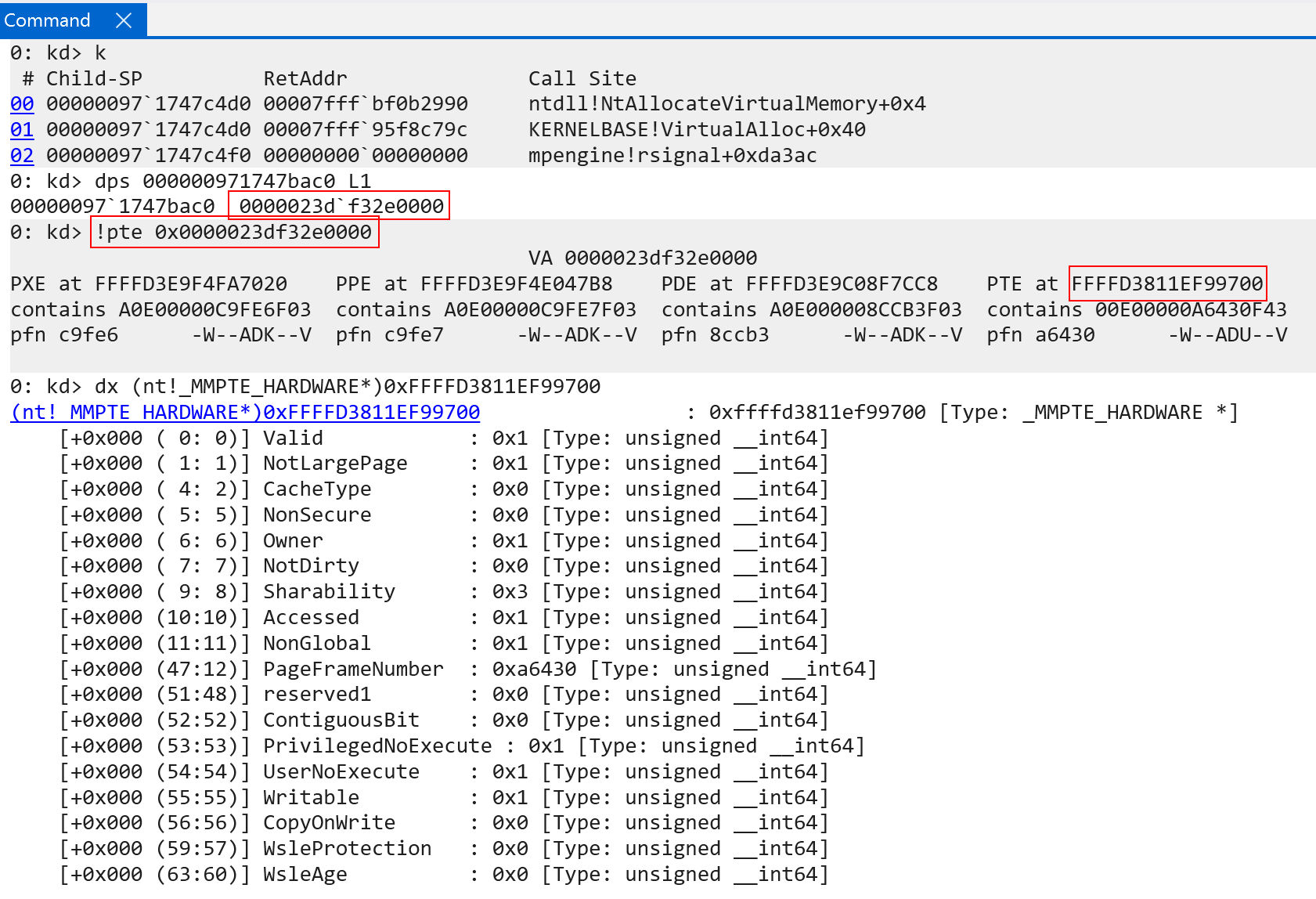Click the PXE address FFFFD3E9F4FA7020
The image size is (1316, 899).
(x=191, y=284)
